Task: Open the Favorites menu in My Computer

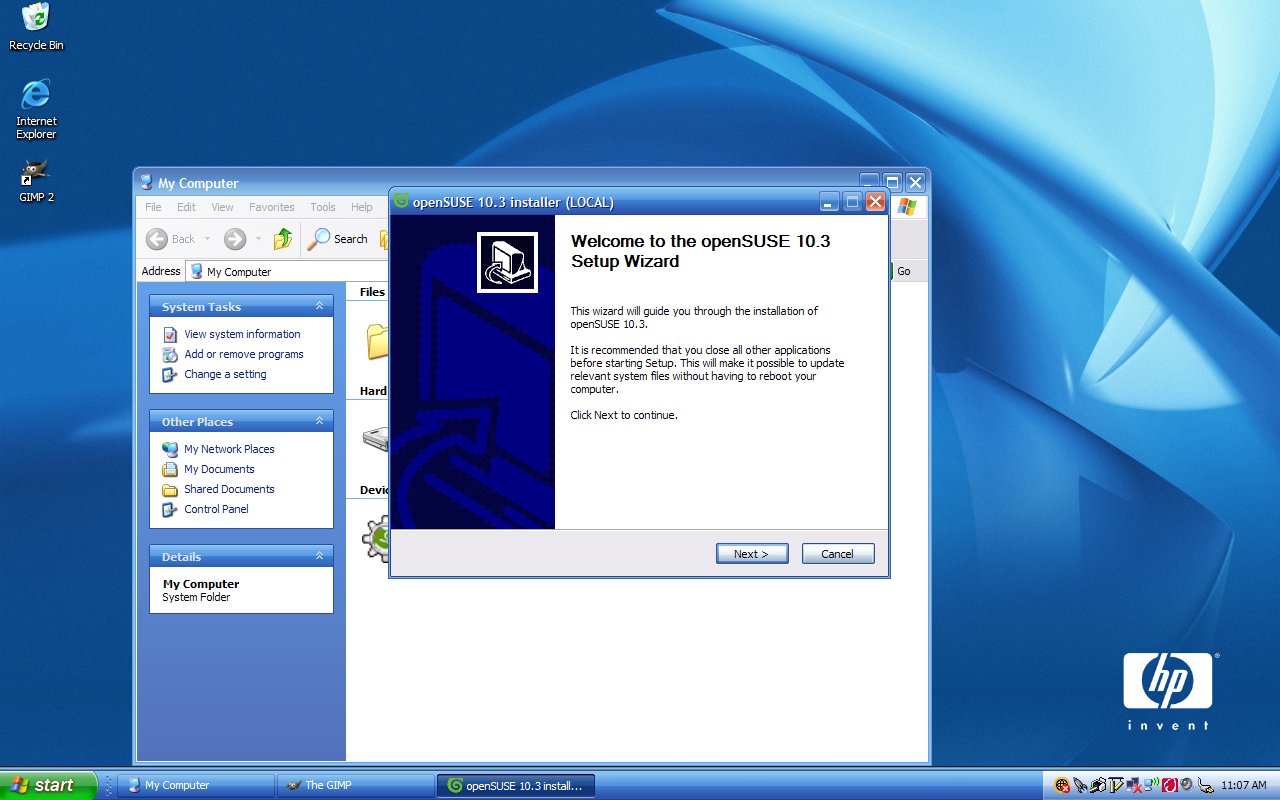Action: pyautogui.click(x=272, y=207)
